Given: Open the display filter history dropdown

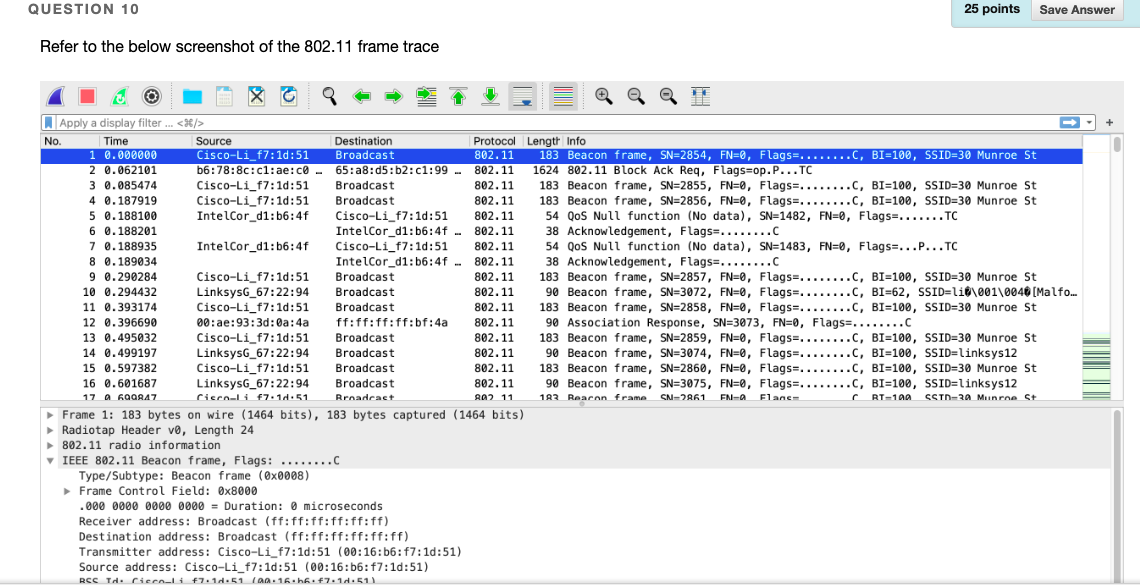Looking at the screenshot, I should point(1089,123).
